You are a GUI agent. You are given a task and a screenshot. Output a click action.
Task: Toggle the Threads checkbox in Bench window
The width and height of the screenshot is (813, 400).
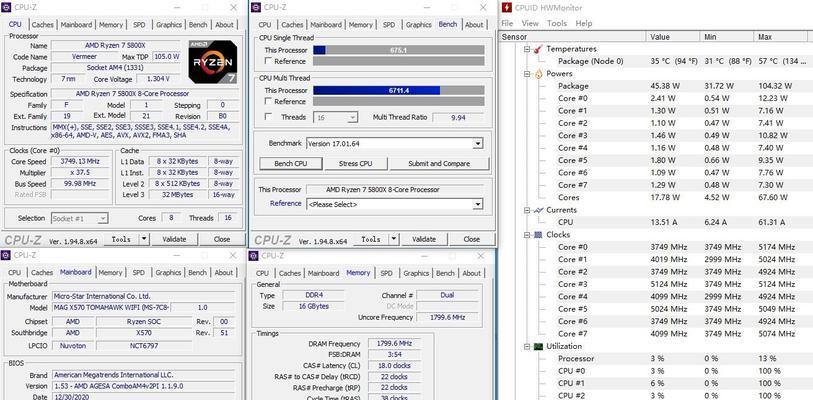point(268,117)
